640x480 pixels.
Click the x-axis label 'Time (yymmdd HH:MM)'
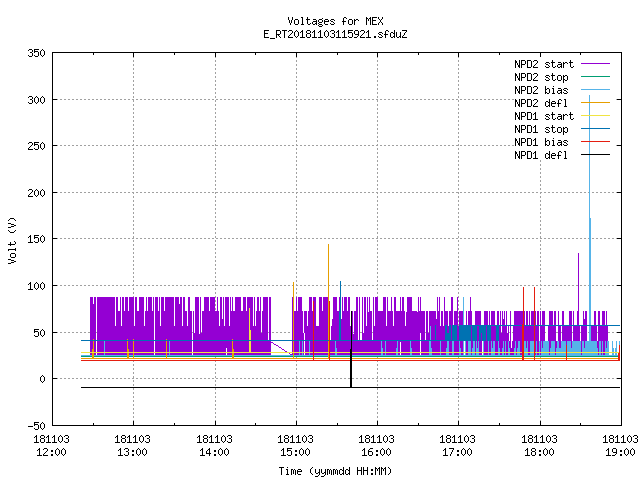(335, 471)
